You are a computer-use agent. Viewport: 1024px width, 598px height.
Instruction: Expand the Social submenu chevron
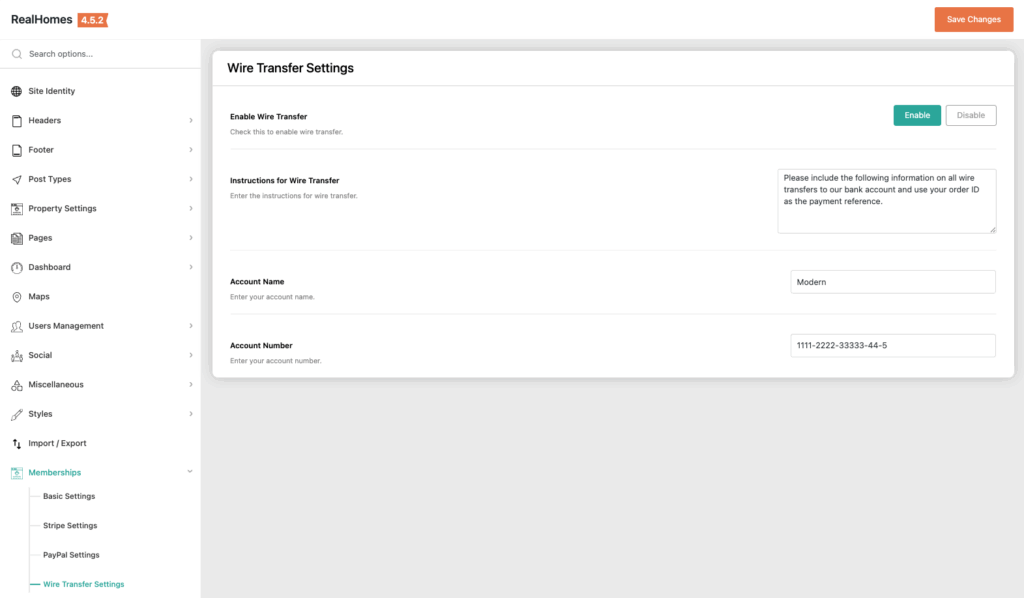click(x=190, y=355)
